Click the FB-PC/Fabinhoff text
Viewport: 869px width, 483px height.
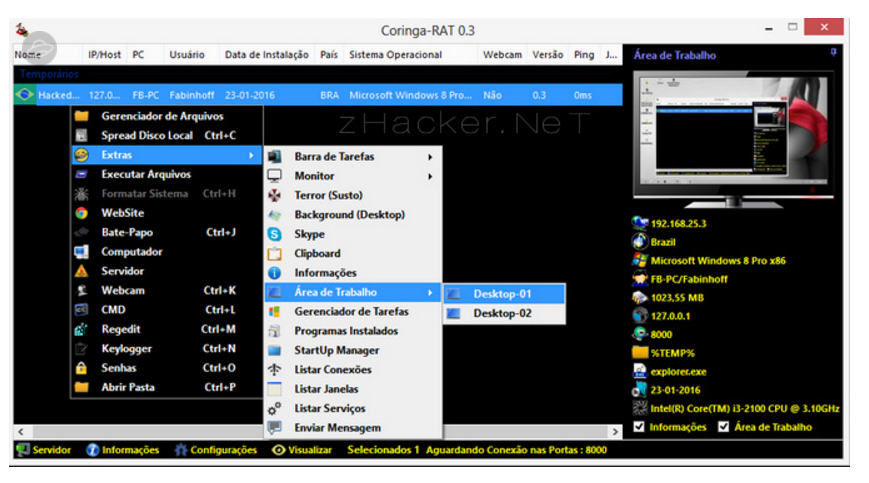pos(689,279)
